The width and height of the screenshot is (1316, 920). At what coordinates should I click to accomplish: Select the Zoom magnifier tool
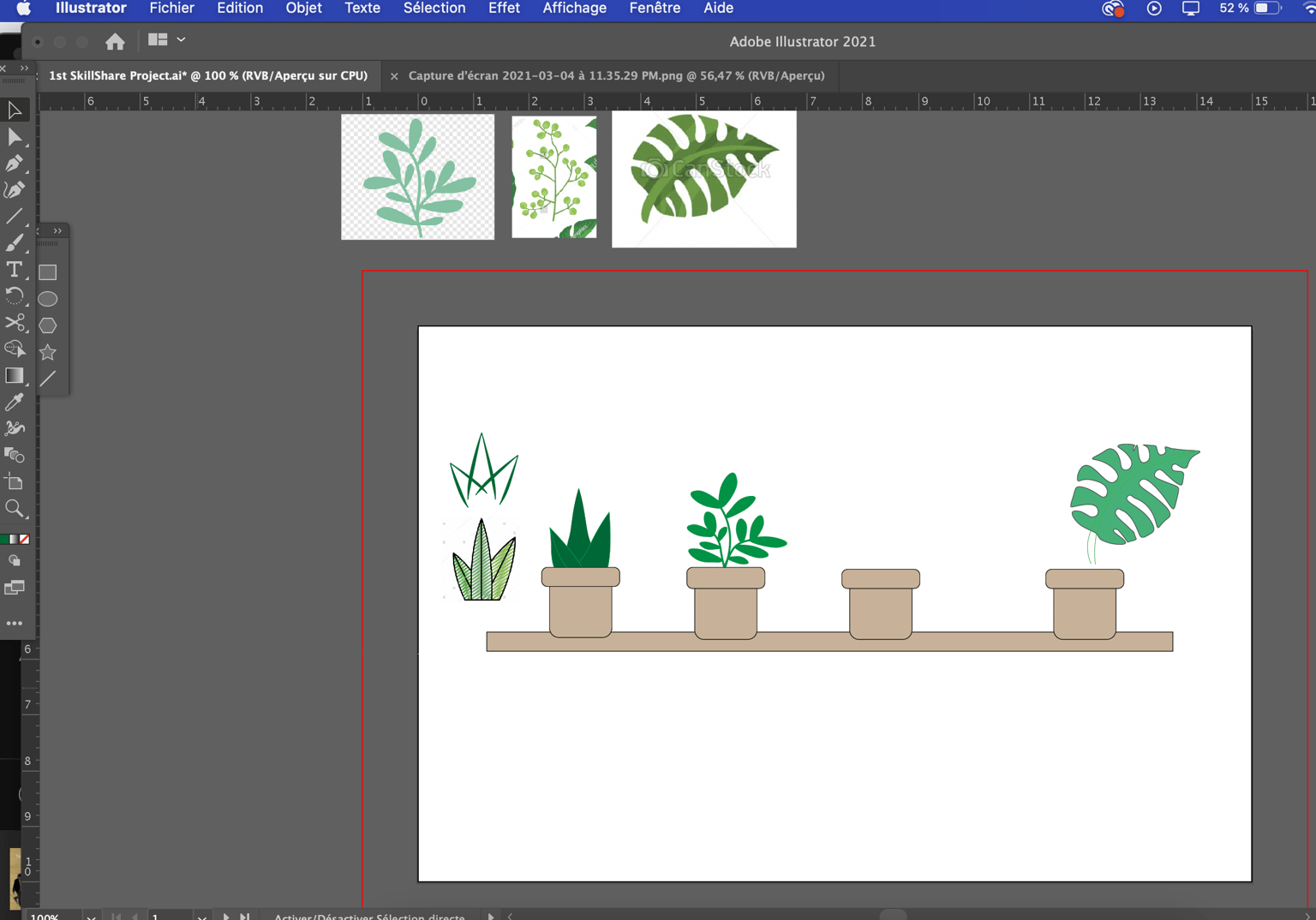point(15,509)
